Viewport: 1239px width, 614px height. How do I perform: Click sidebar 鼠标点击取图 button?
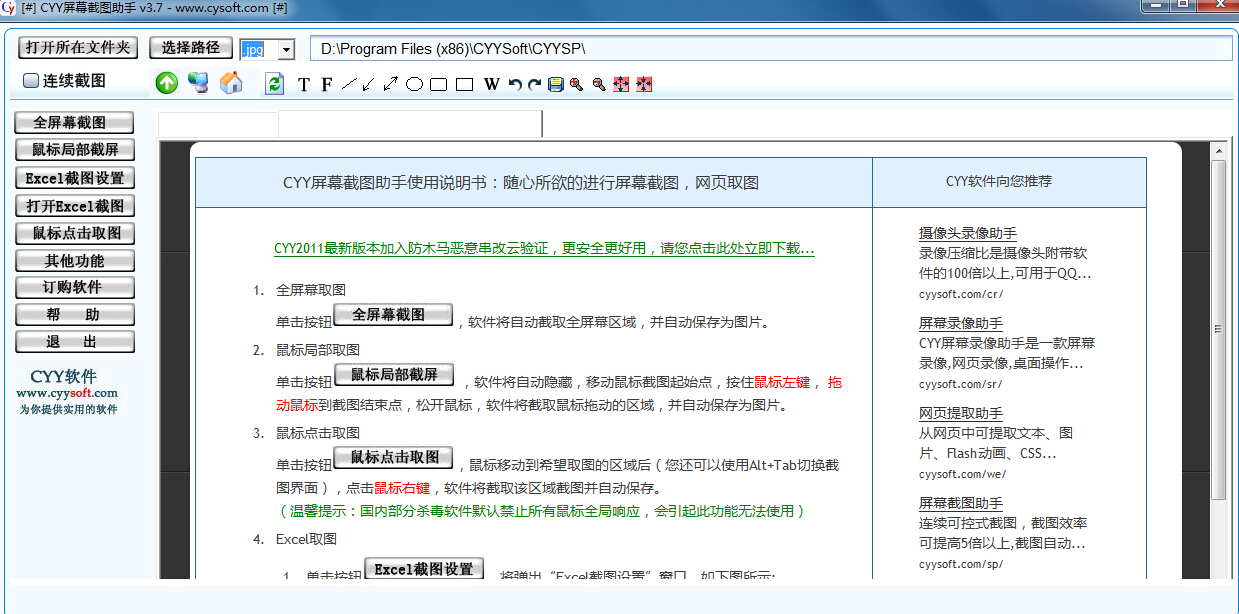click(x=75, y=233)
